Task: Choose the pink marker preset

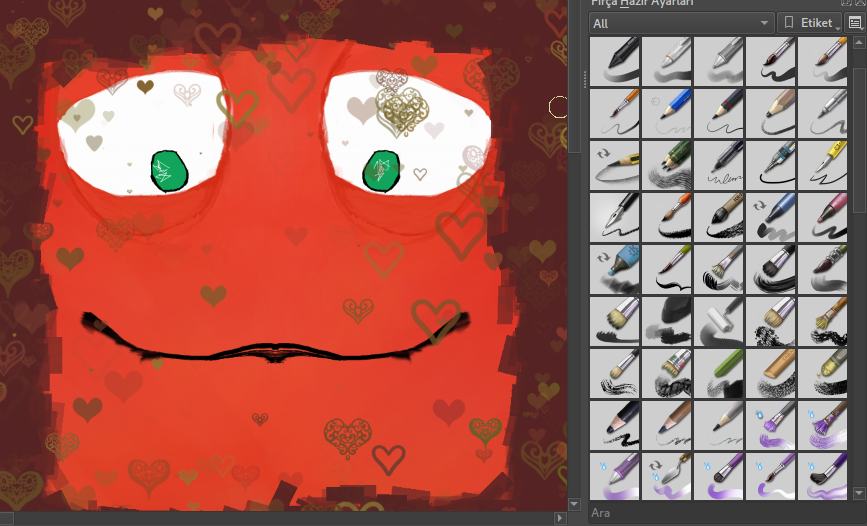Action: (x=822, y=217)
